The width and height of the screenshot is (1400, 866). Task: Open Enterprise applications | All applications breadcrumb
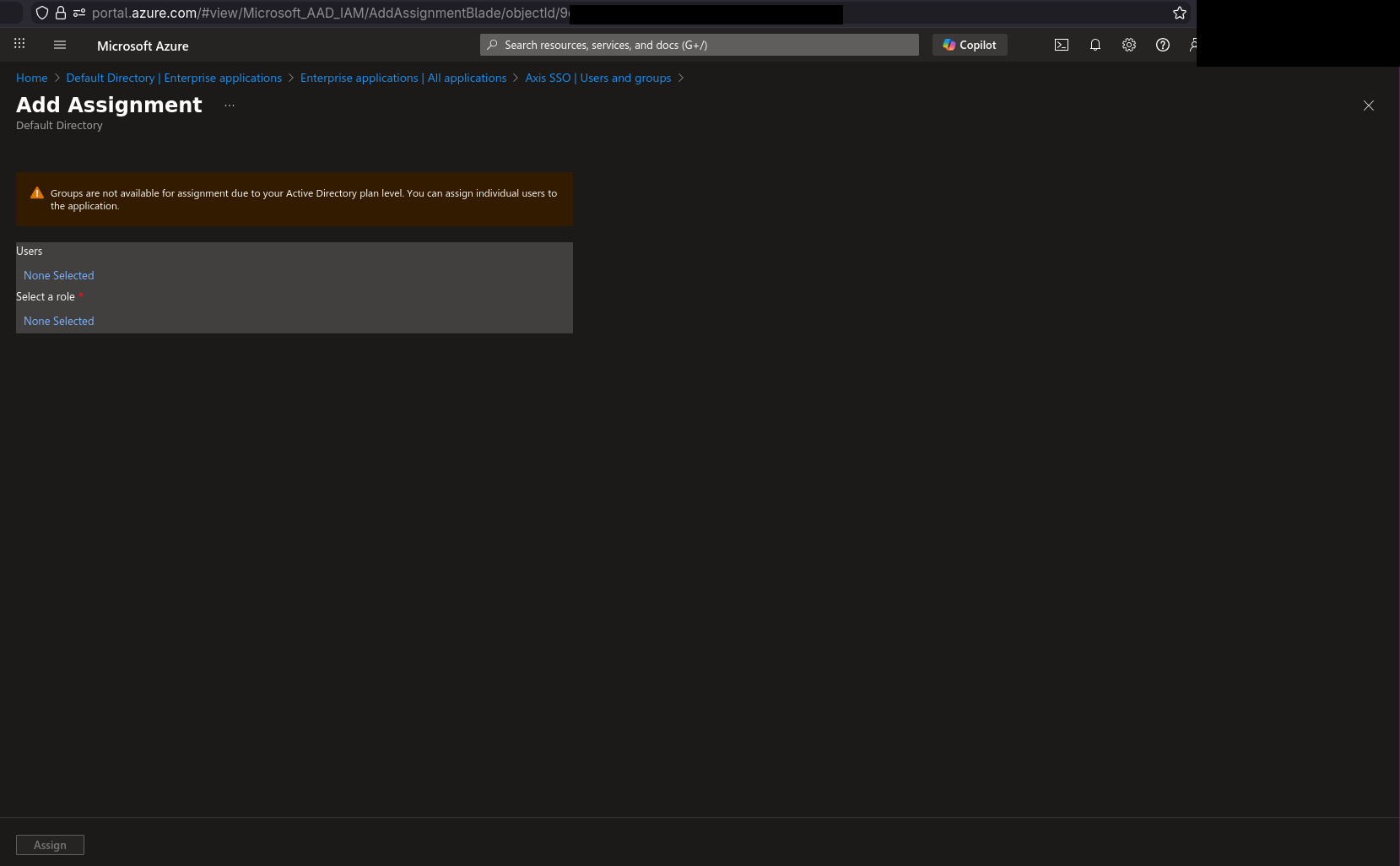click(x=403, y=78)
